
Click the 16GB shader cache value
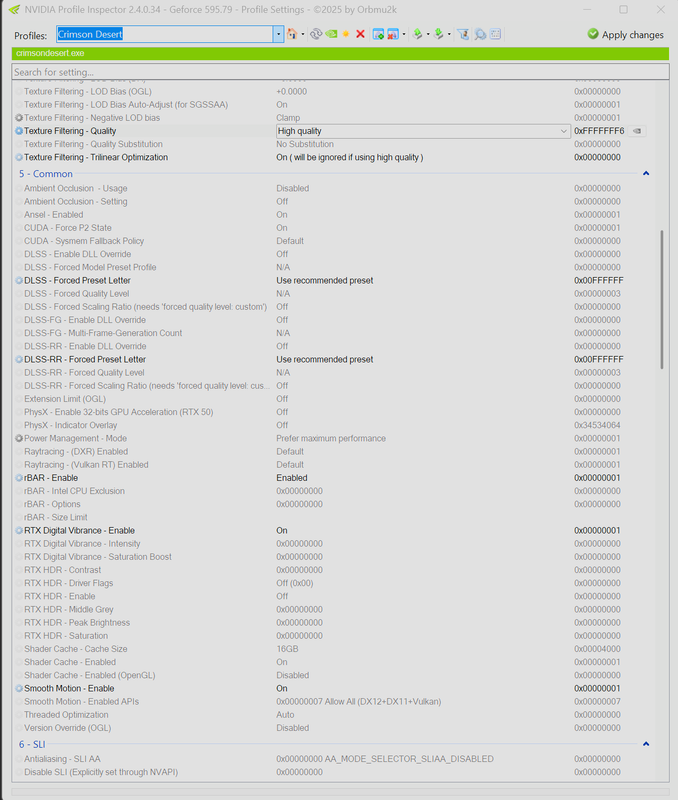pos(287,649)
